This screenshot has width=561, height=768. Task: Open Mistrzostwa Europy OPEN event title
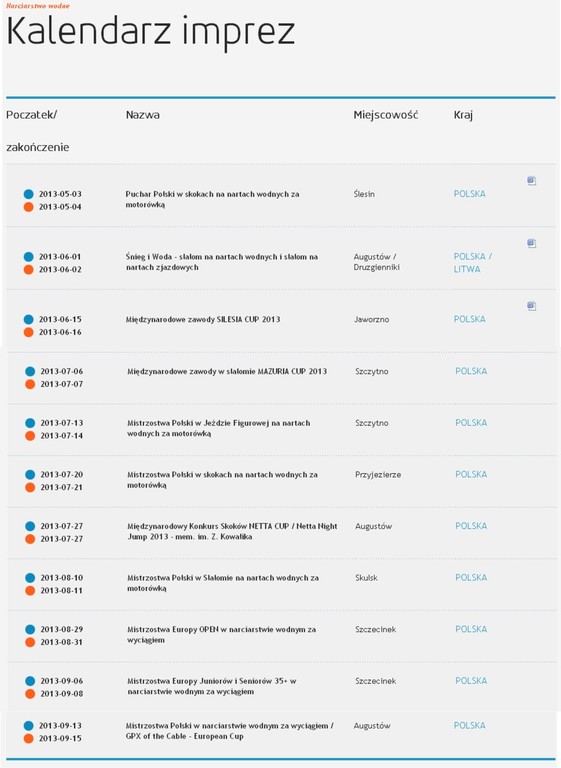pyautogui.click(x=221, y=635)
